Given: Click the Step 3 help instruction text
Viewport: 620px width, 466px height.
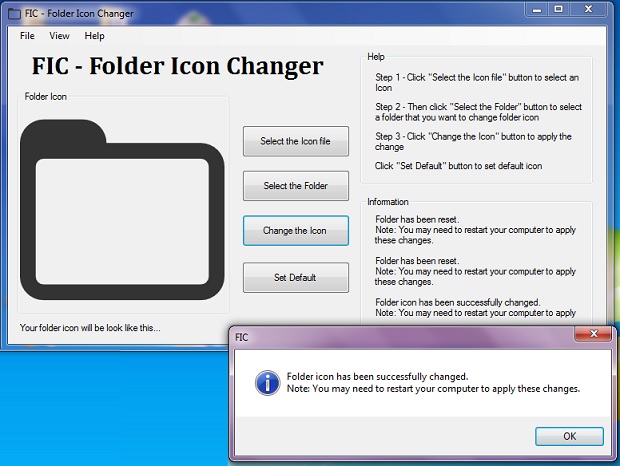Looking at the screenshot, I should (x=473, y=141).
